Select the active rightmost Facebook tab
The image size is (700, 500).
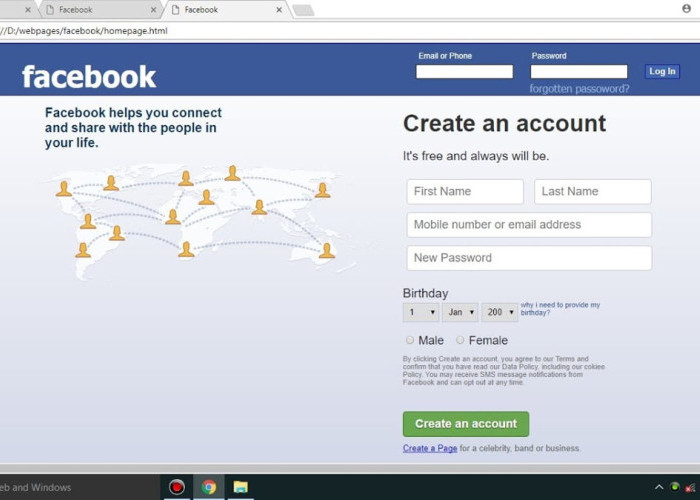(226, 9)
